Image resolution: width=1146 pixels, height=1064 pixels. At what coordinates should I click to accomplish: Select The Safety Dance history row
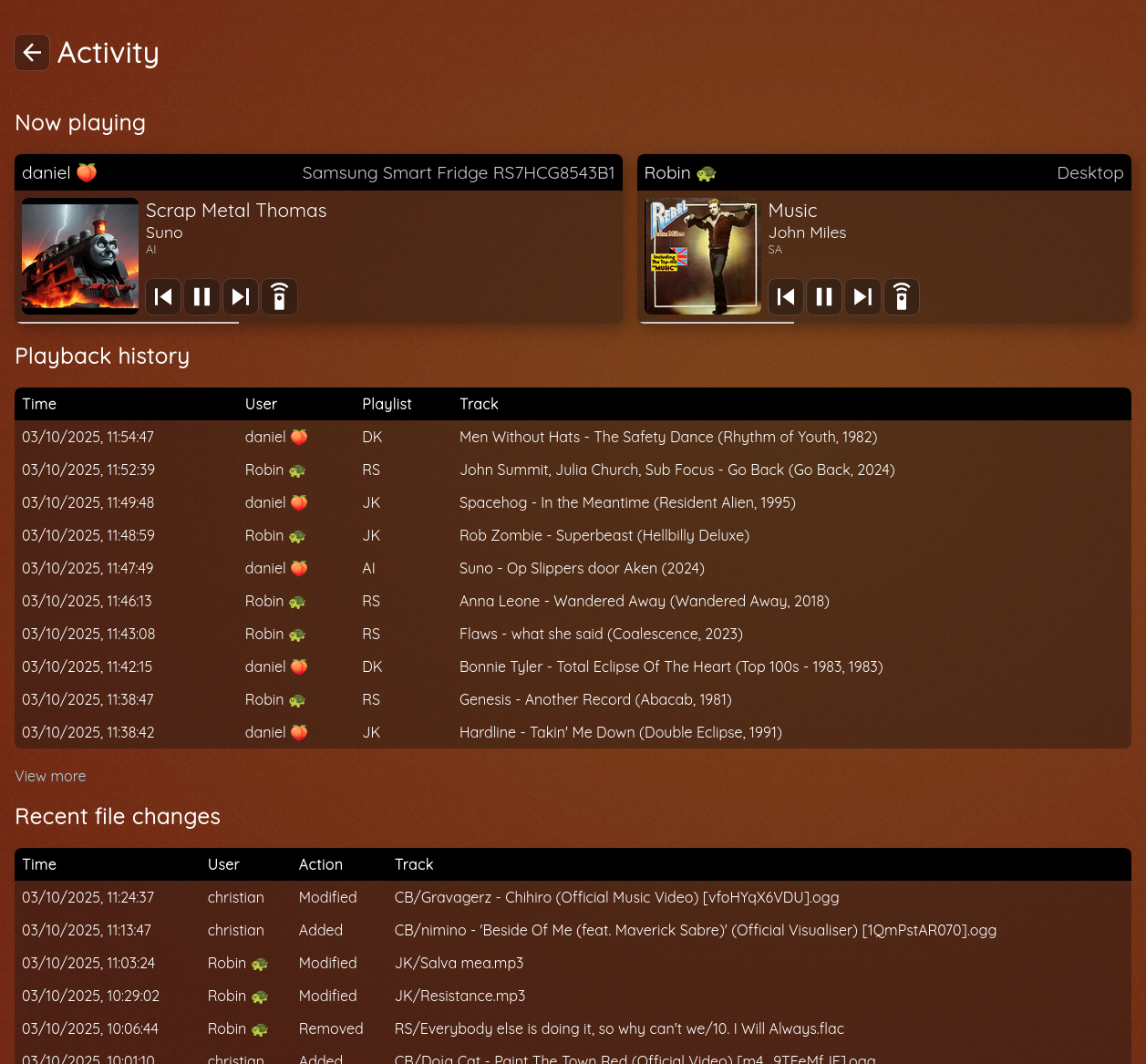tap(667, 438)
